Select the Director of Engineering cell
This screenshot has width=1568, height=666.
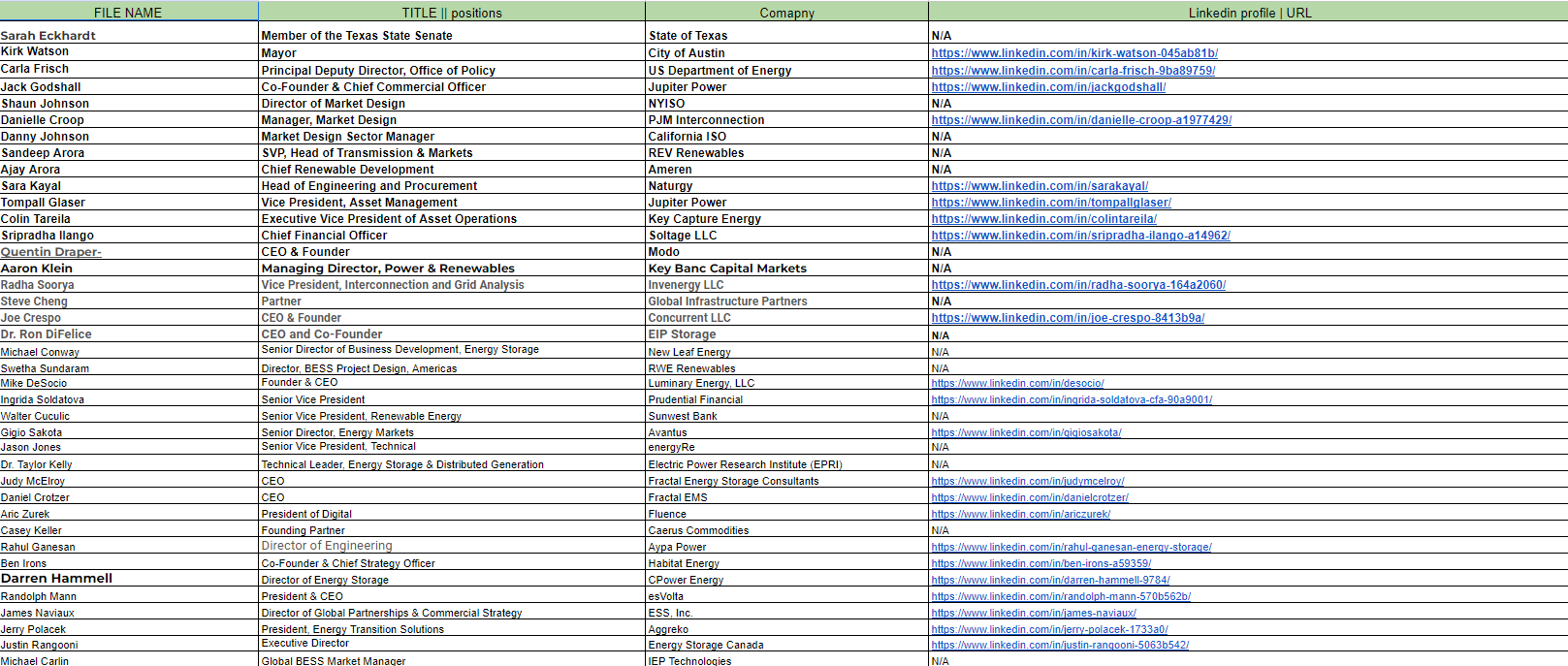[452, 546]
